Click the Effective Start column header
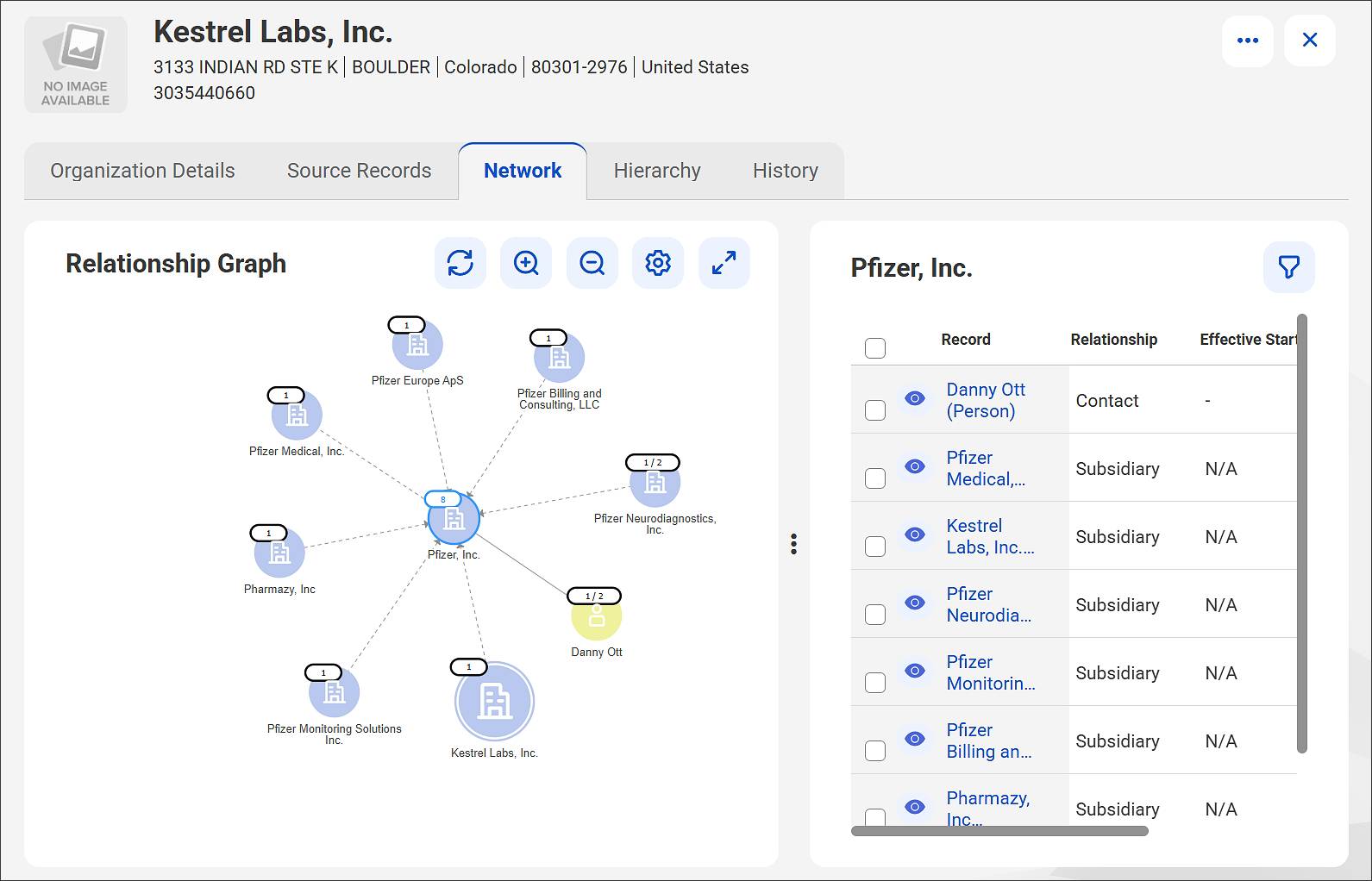The image size is (1372, 881). [1248, 340]
